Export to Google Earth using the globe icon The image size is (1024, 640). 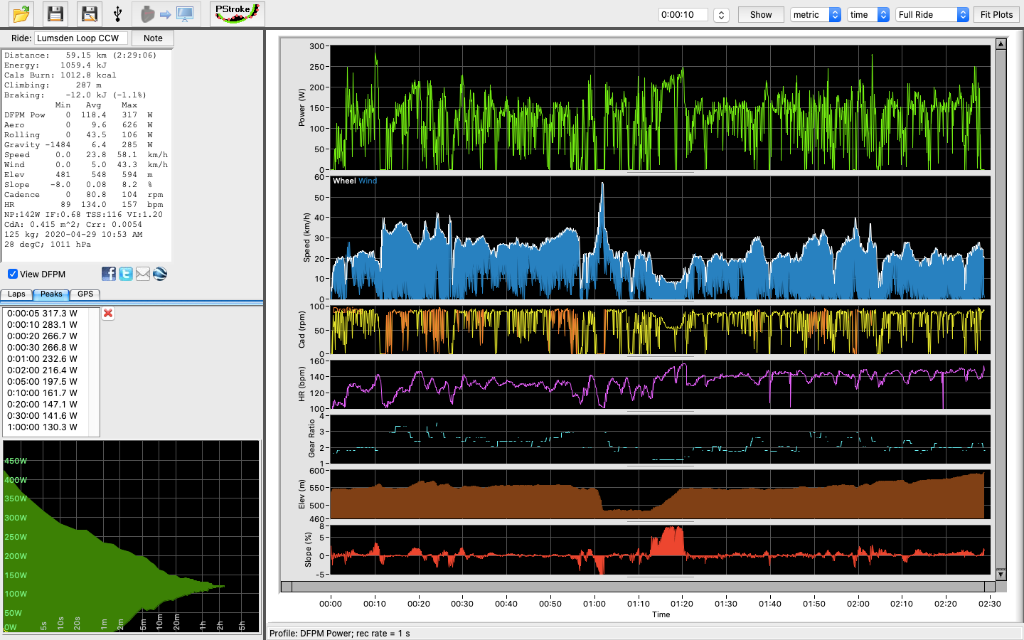pyautogui.click(x=159, y=274)
